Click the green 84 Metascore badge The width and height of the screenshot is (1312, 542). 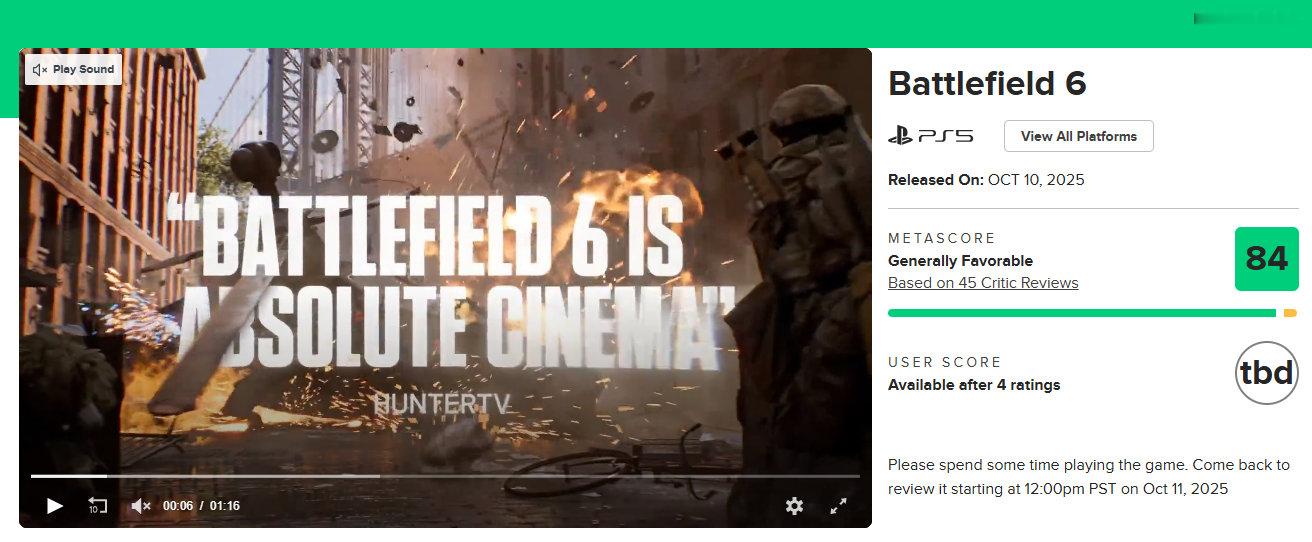1266,259
